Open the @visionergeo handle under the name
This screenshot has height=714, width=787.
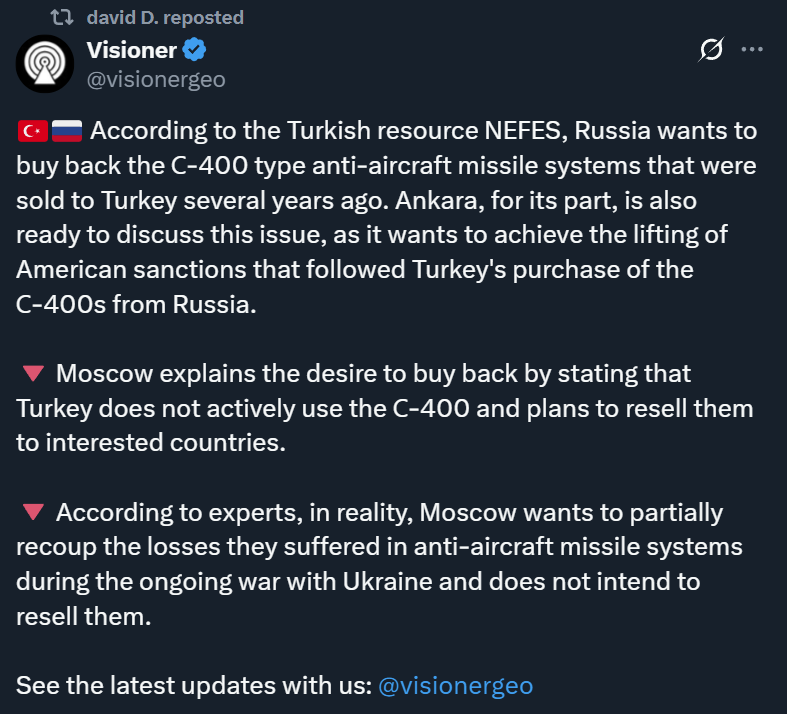[156, 79]
